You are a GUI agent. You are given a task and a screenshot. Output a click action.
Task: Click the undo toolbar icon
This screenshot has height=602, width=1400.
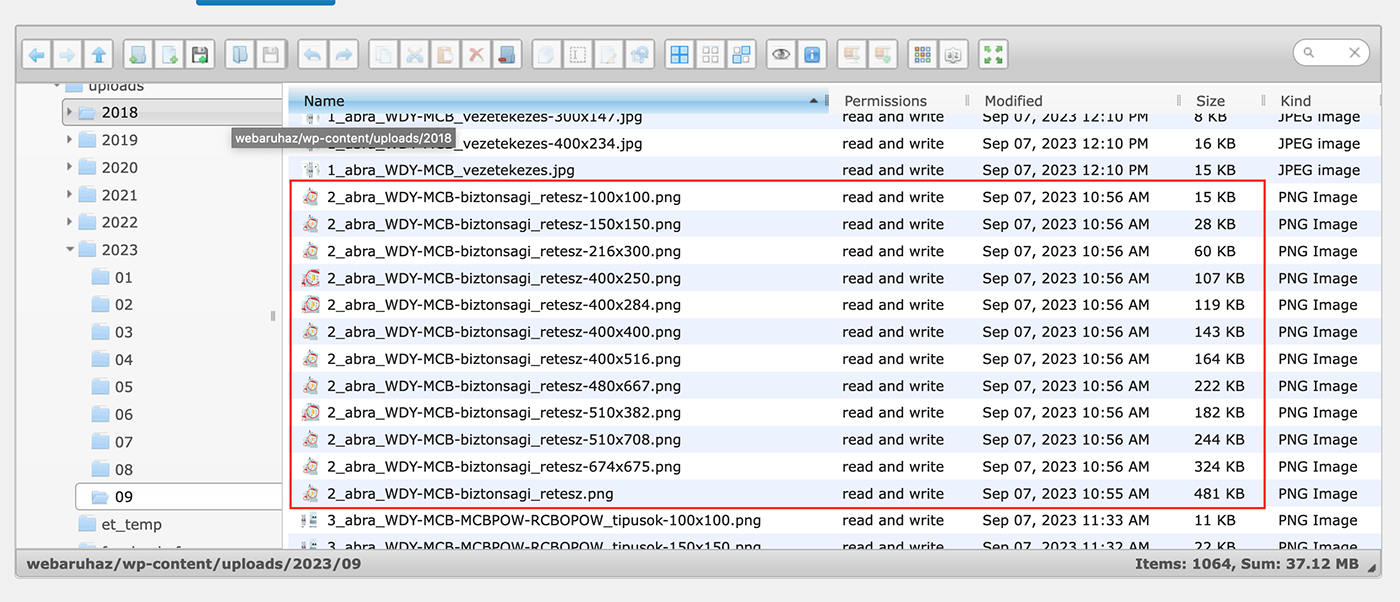[x=312, y=55]
